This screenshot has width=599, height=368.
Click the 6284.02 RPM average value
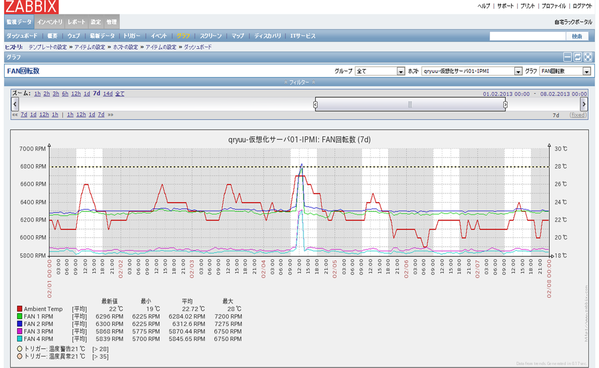coord(186,316)
